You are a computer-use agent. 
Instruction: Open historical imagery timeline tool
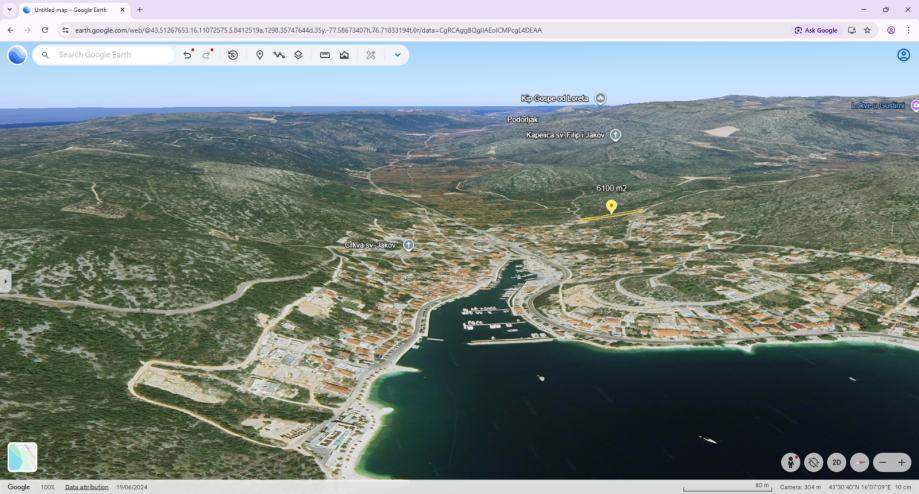tap(233, 54)
